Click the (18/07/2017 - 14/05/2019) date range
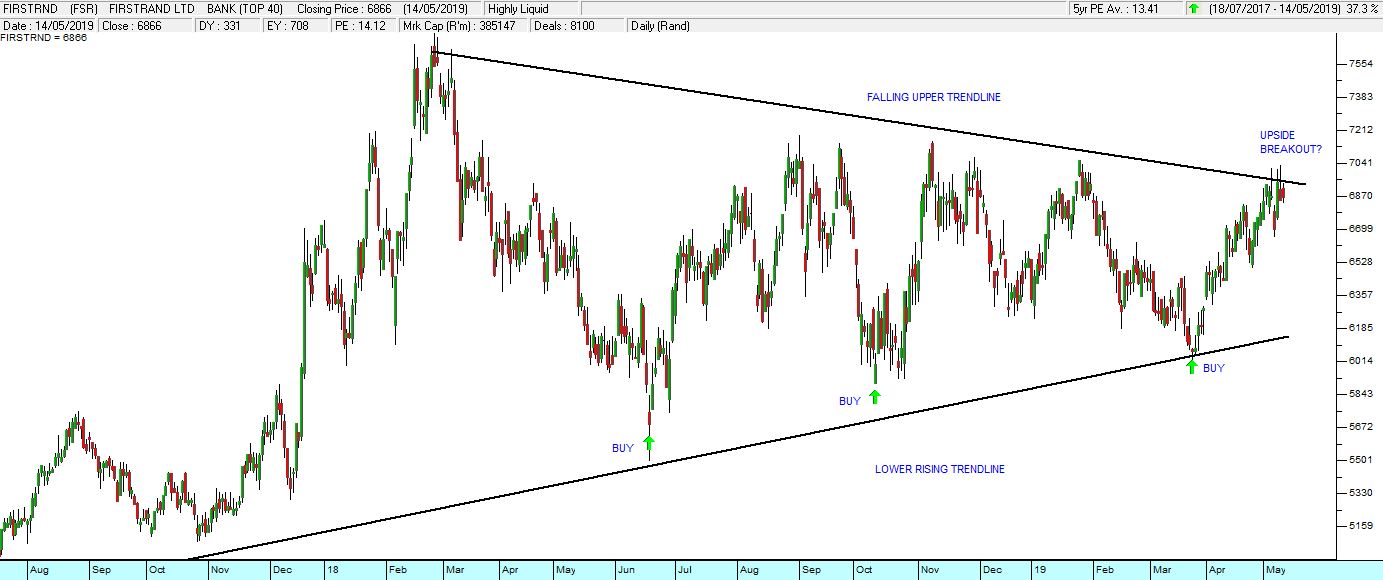 (x=1273, y=9)
